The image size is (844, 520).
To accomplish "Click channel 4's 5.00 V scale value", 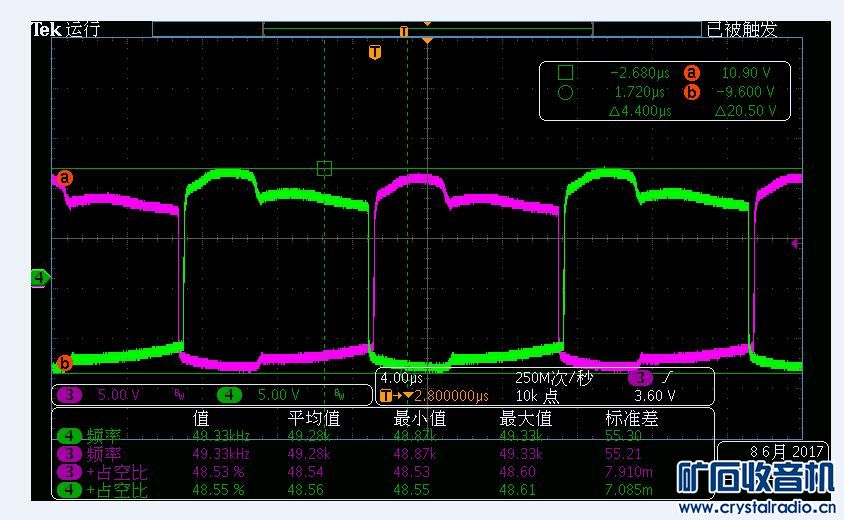I will pyautogui.click(x=278, y=395).
